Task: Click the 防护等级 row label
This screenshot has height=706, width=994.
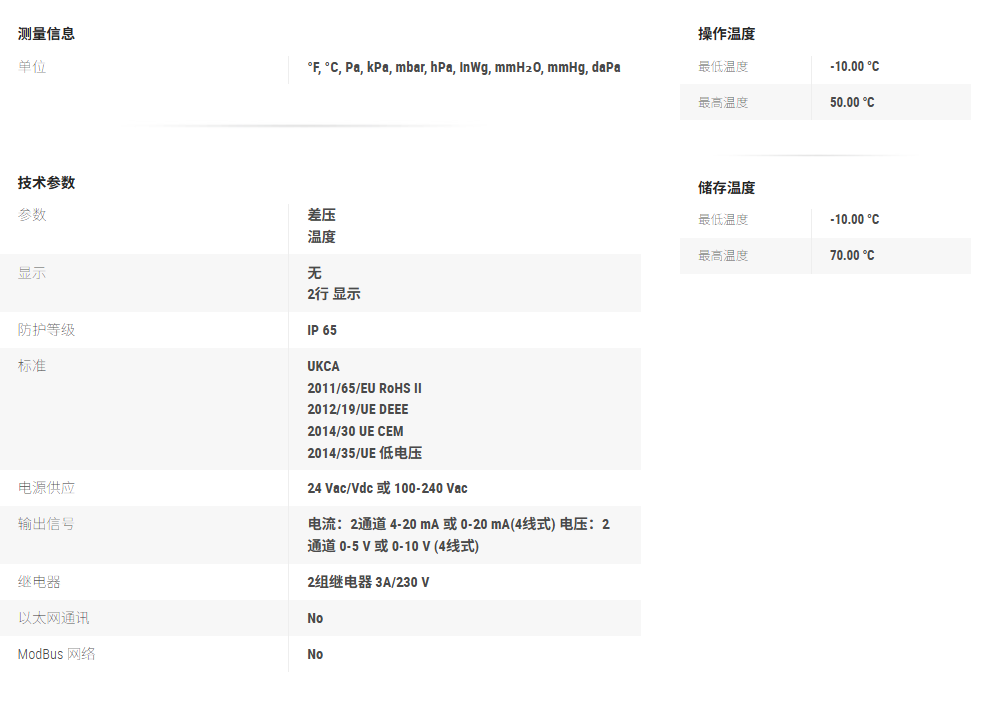Action: [x=46, y=330]
